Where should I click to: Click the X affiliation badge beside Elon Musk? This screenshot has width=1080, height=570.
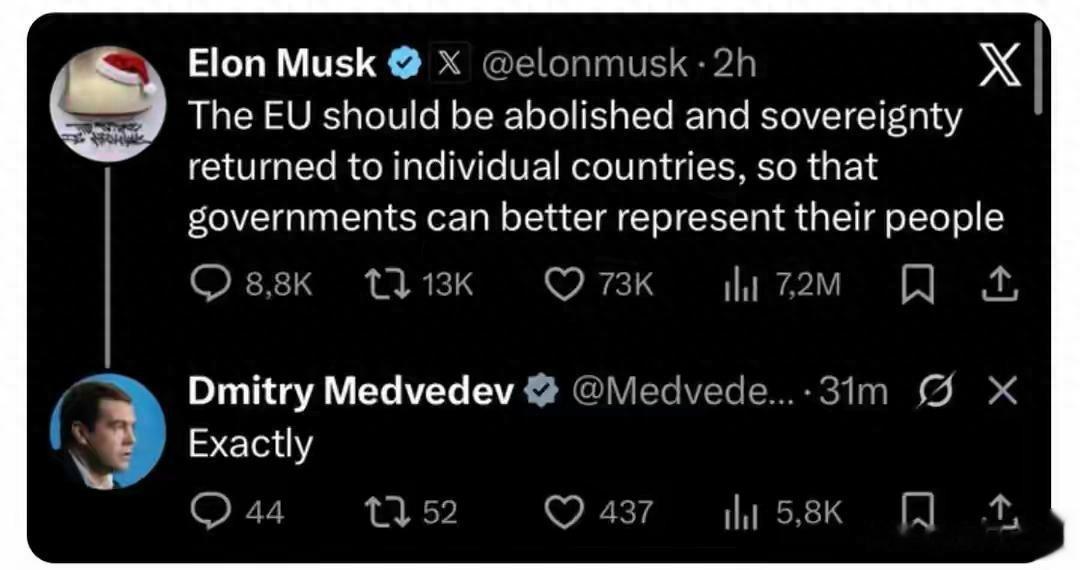[x=450, y=65]
